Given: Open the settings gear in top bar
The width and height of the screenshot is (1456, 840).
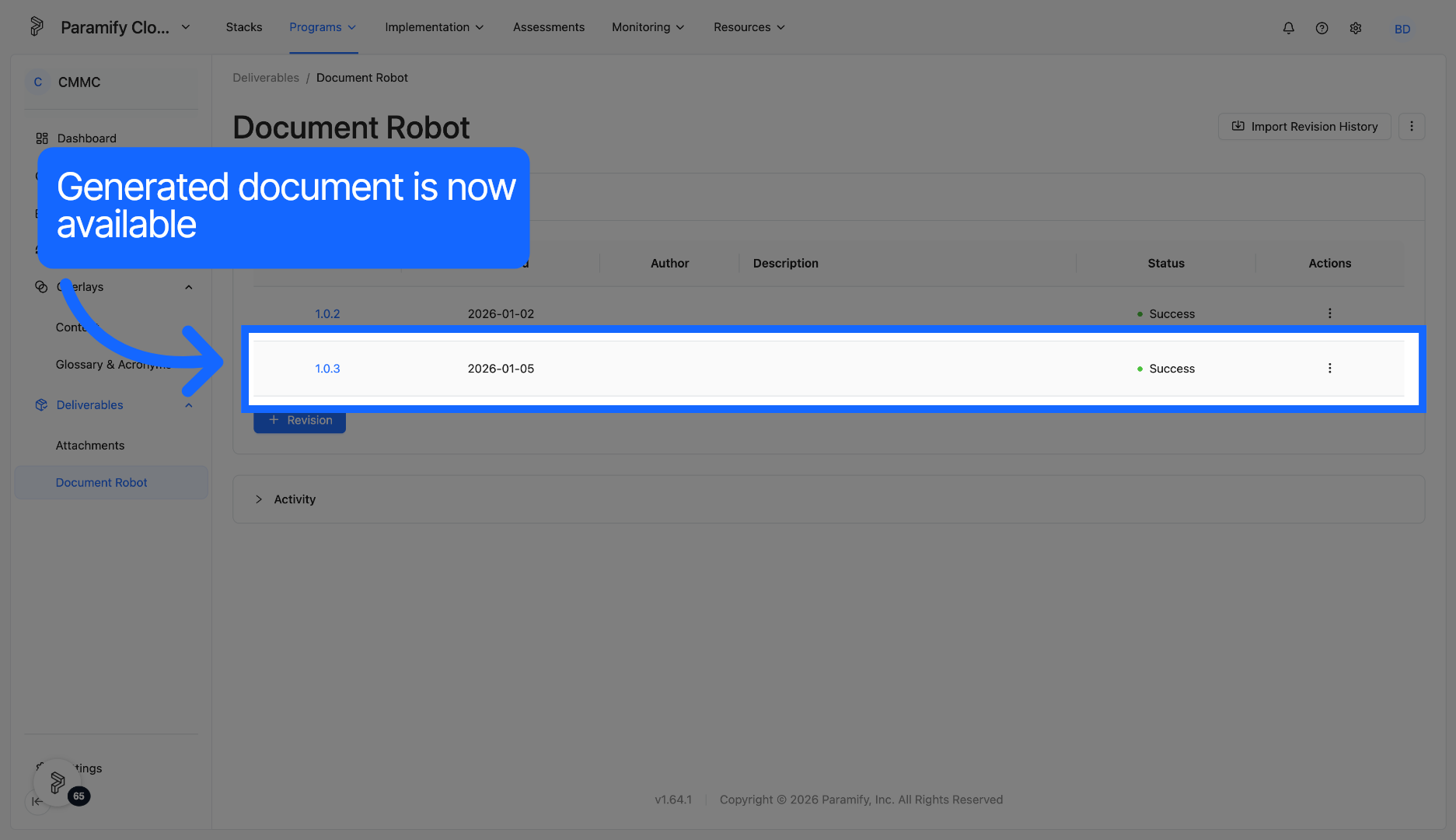Looking at the screenshot, I should pyautogui.click(x=1356, y=28).
